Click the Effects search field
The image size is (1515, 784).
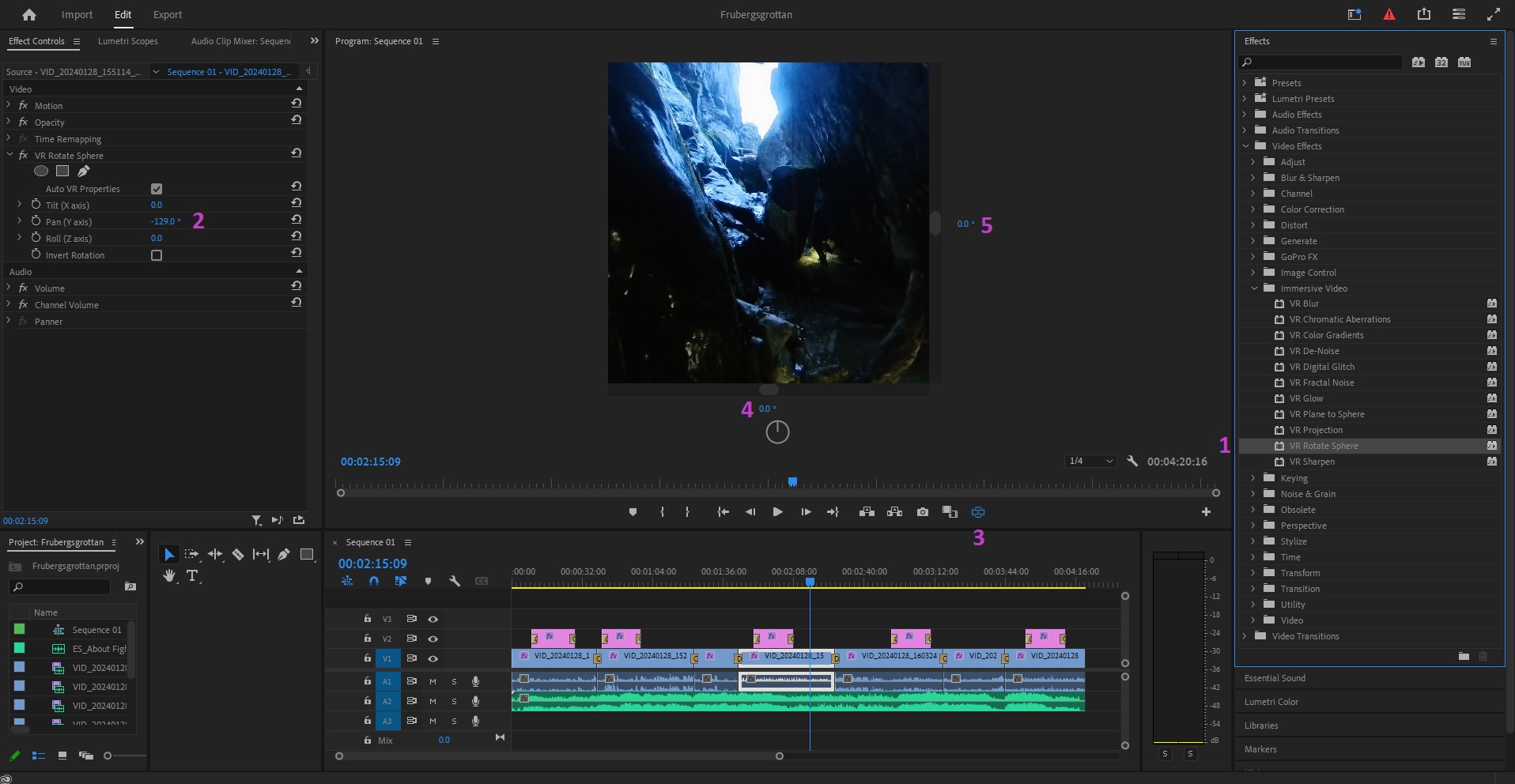coord(1321,62)
